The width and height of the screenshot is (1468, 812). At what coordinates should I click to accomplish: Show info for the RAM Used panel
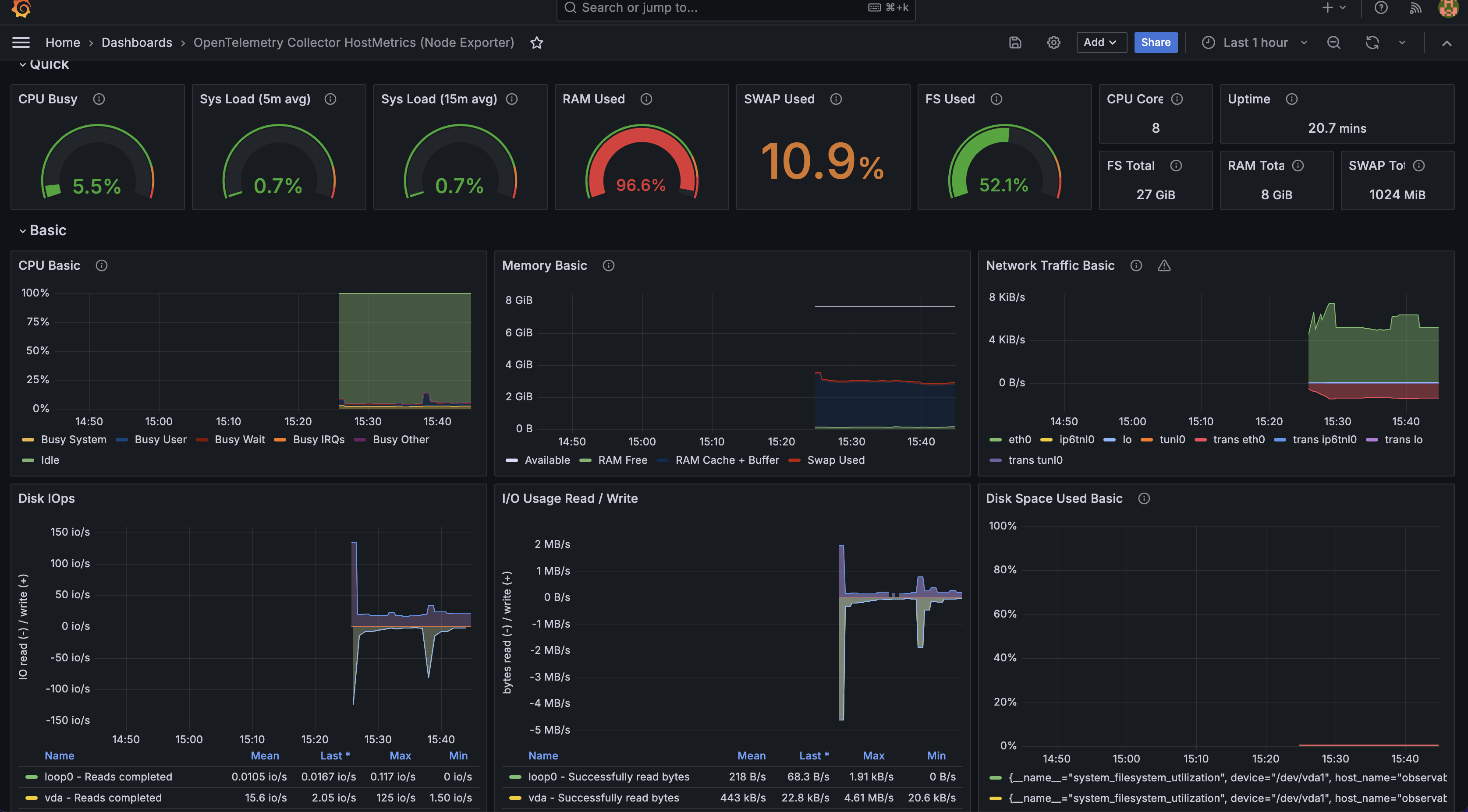click(x=645, y=99)
